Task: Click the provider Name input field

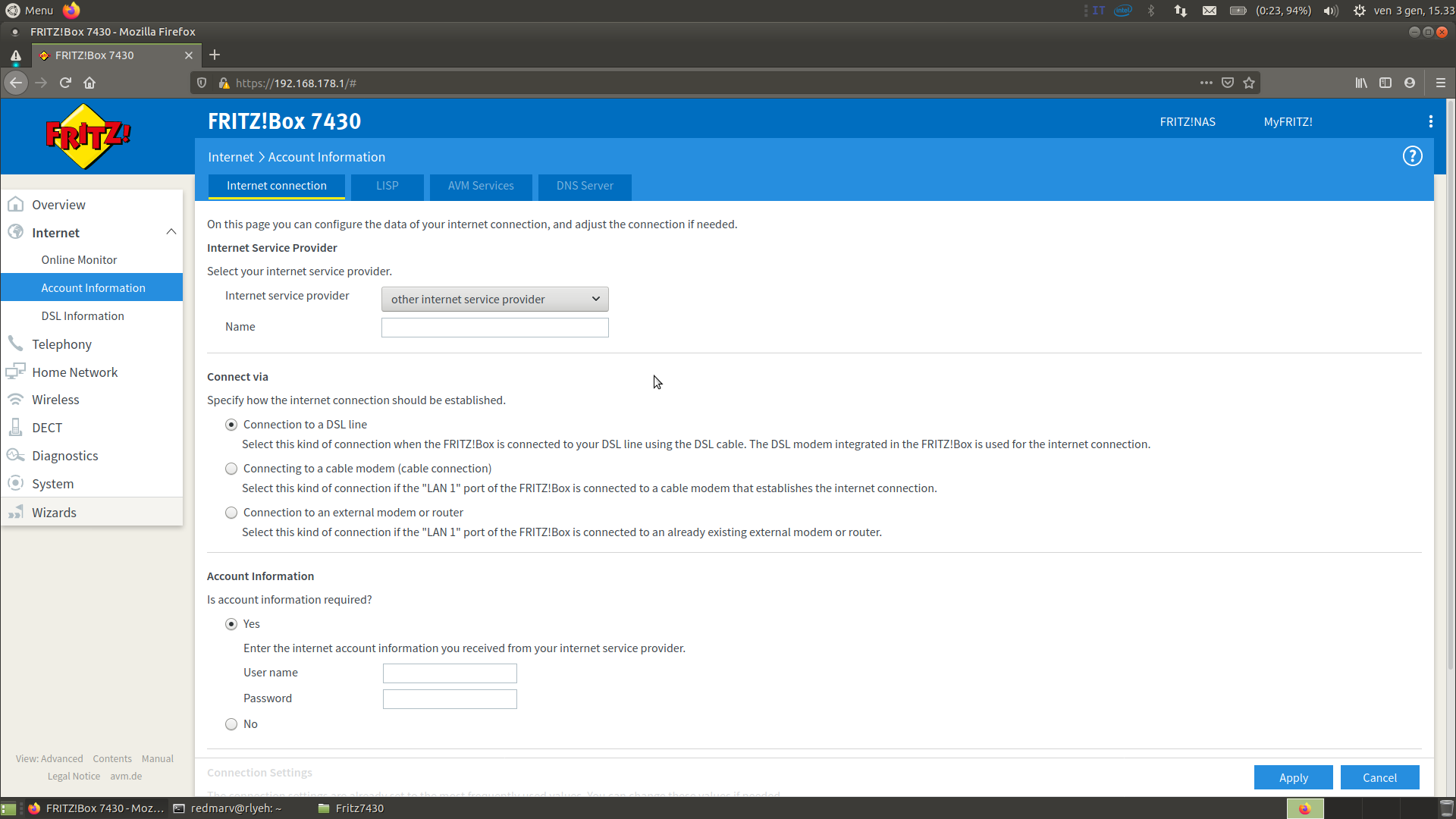Action: [494, 327]
